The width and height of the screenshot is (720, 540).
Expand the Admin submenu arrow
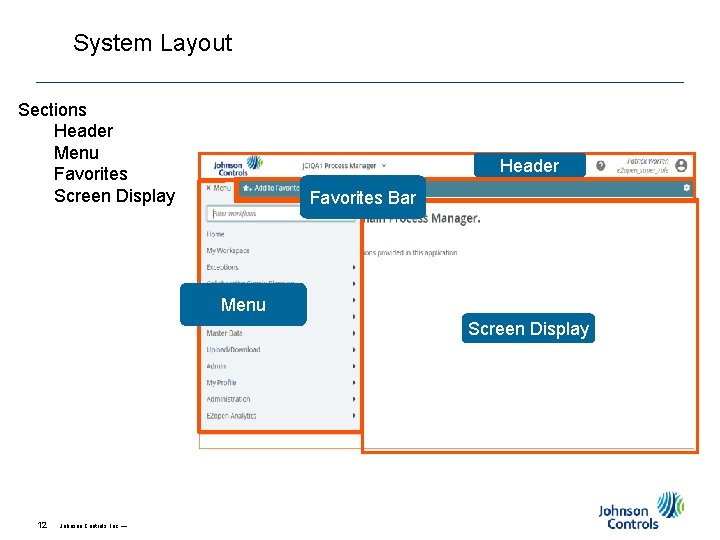click(x=354, y=366)
